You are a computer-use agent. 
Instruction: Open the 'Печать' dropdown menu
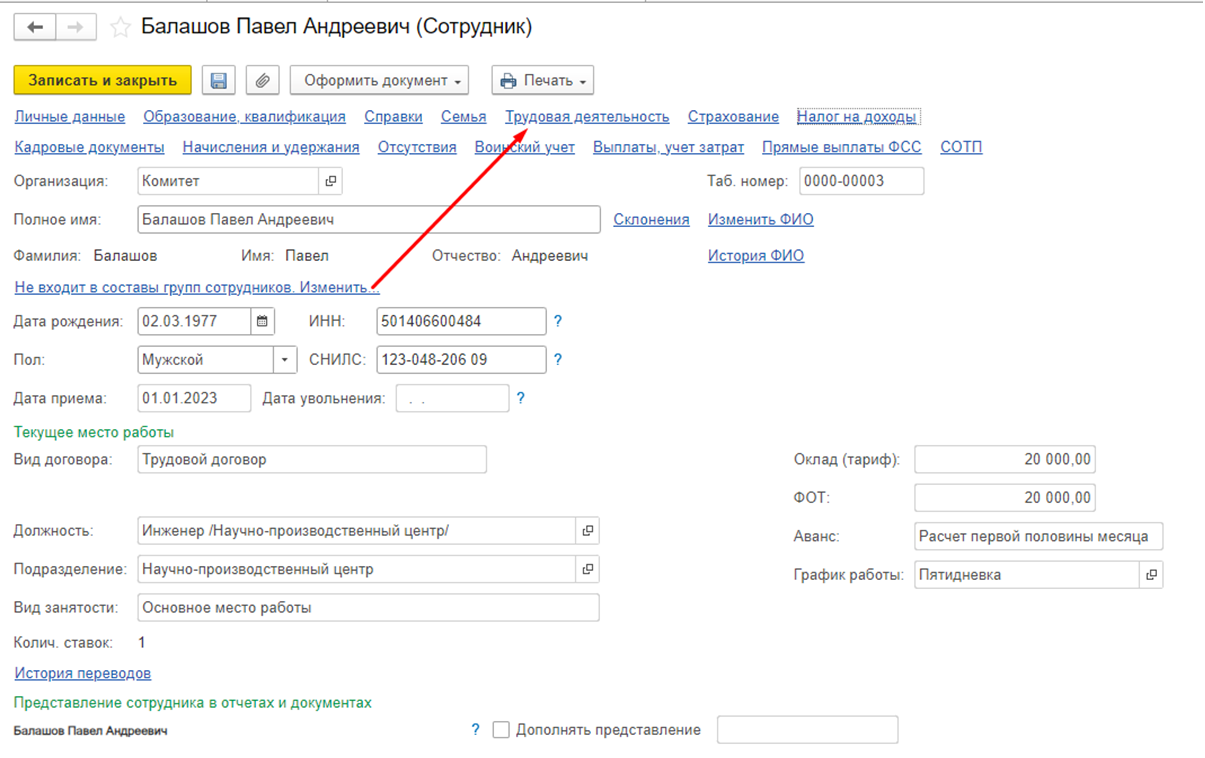click(542, 81)
